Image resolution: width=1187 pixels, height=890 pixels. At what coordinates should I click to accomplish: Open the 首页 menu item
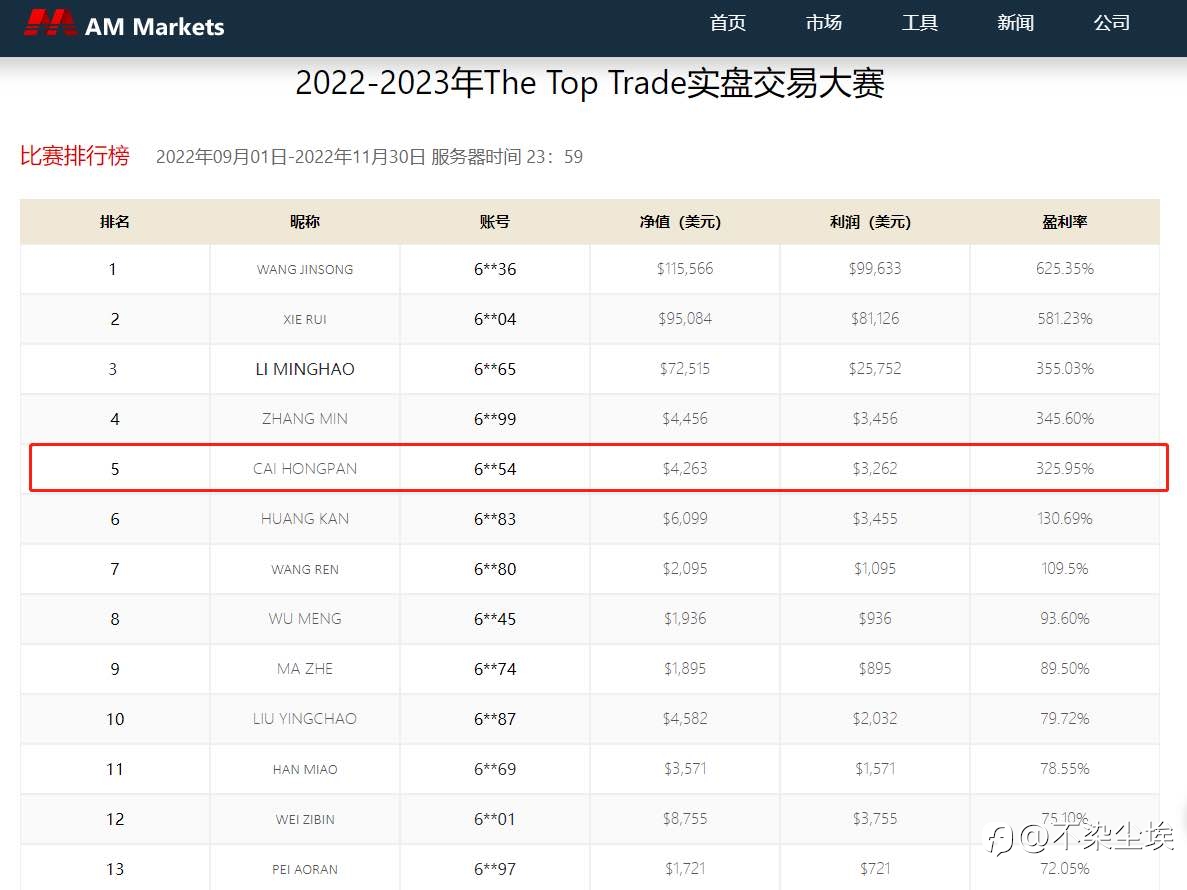pos(727,23)
